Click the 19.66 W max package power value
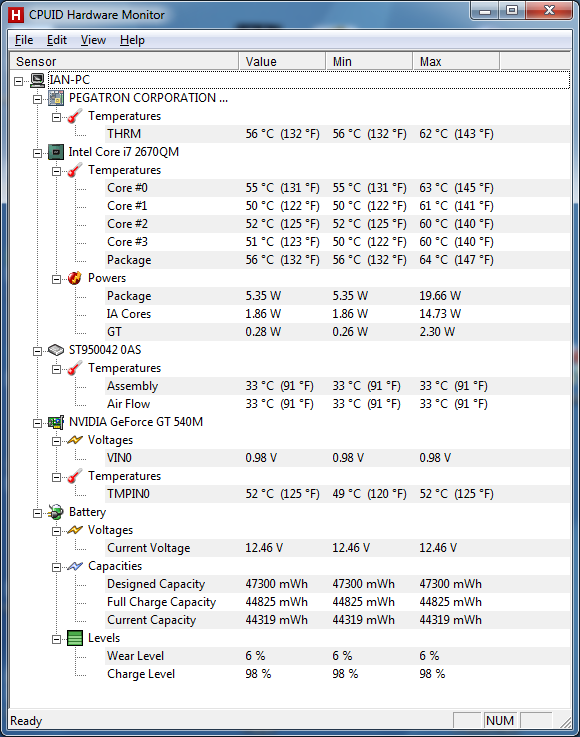 (440, 296)
